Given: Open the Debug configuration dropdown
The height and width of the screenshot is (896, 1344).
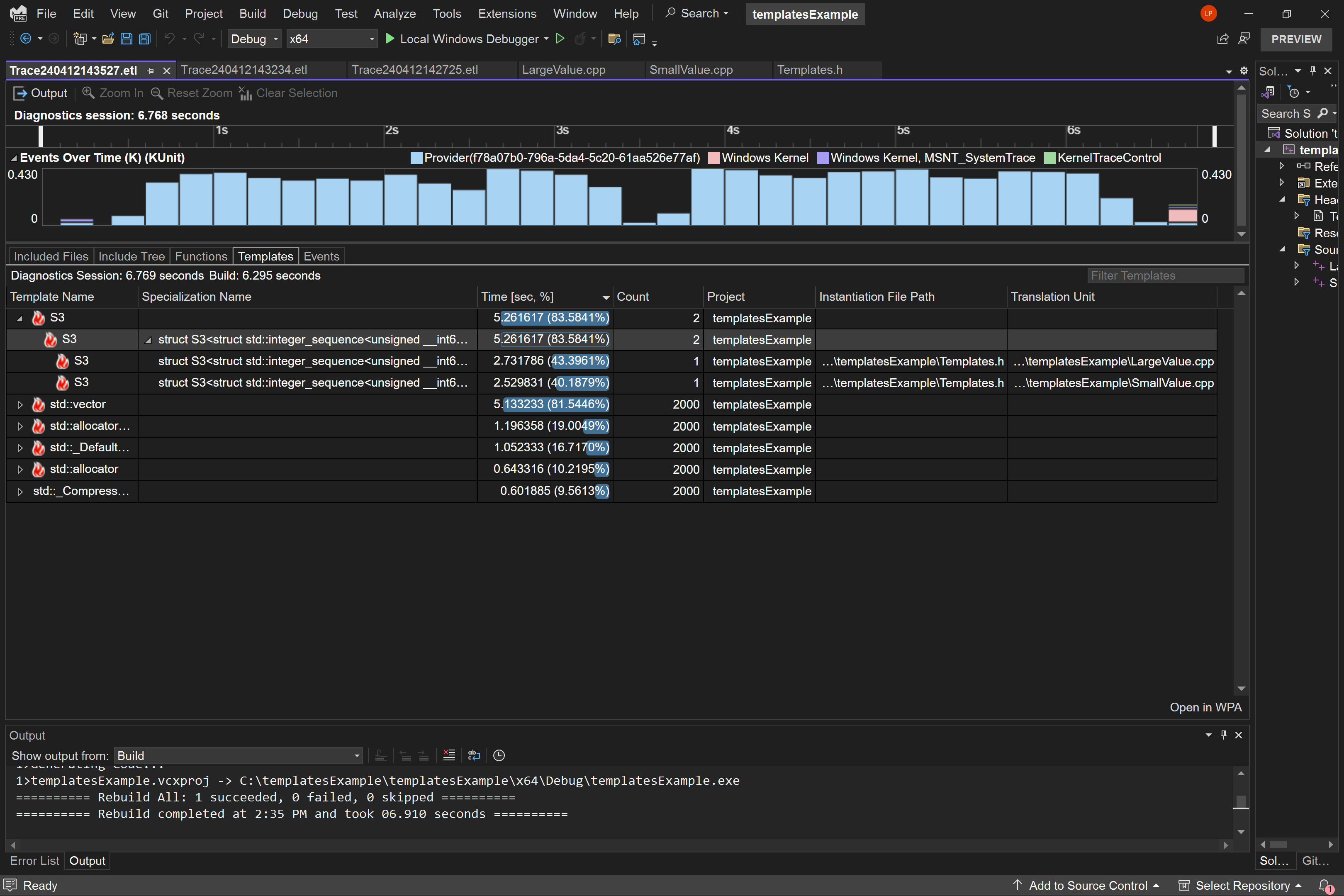Looking at the screenshot, I should click(254, 39).
